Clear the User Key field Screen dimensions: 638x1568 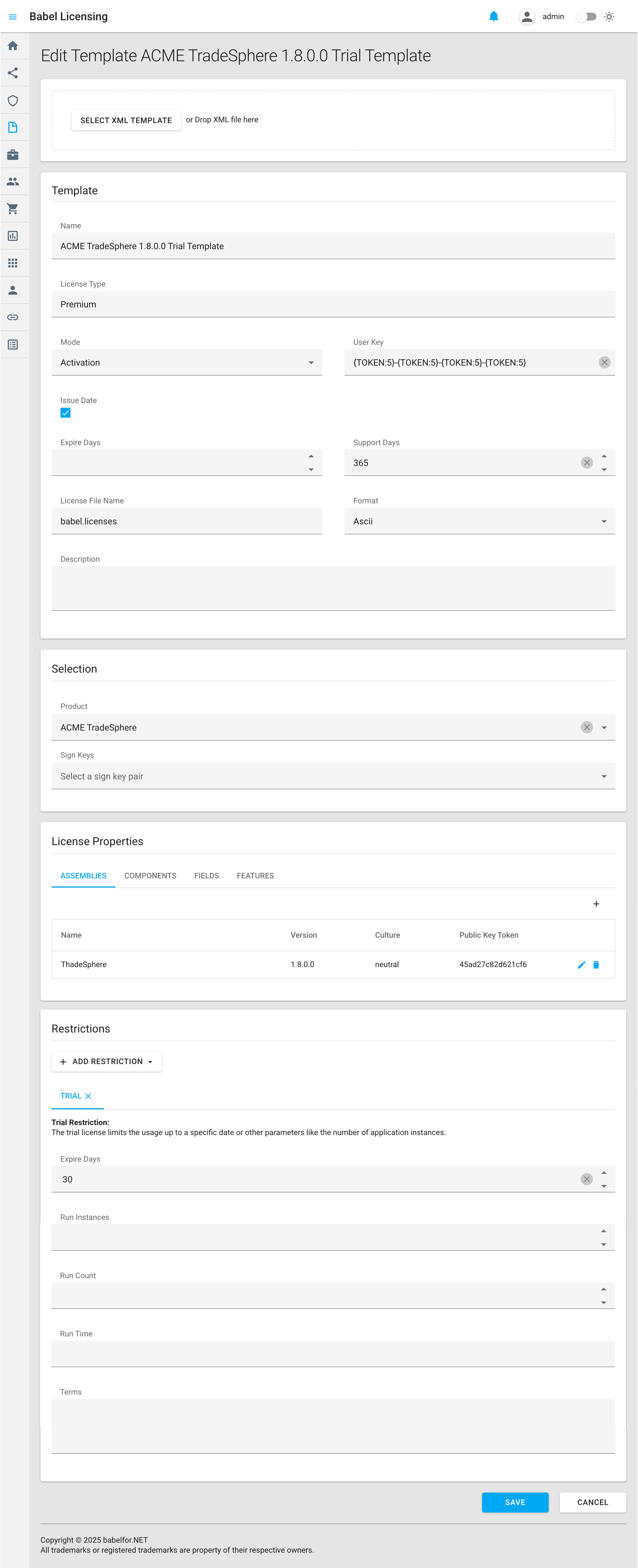[x=604, y=362]
